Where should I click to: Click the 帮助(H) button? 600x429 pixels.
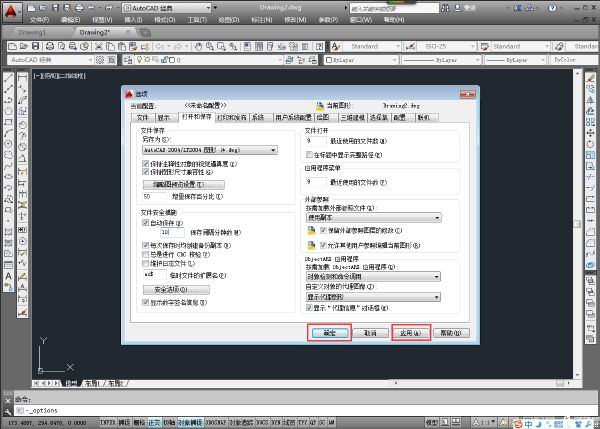(451, 333)
